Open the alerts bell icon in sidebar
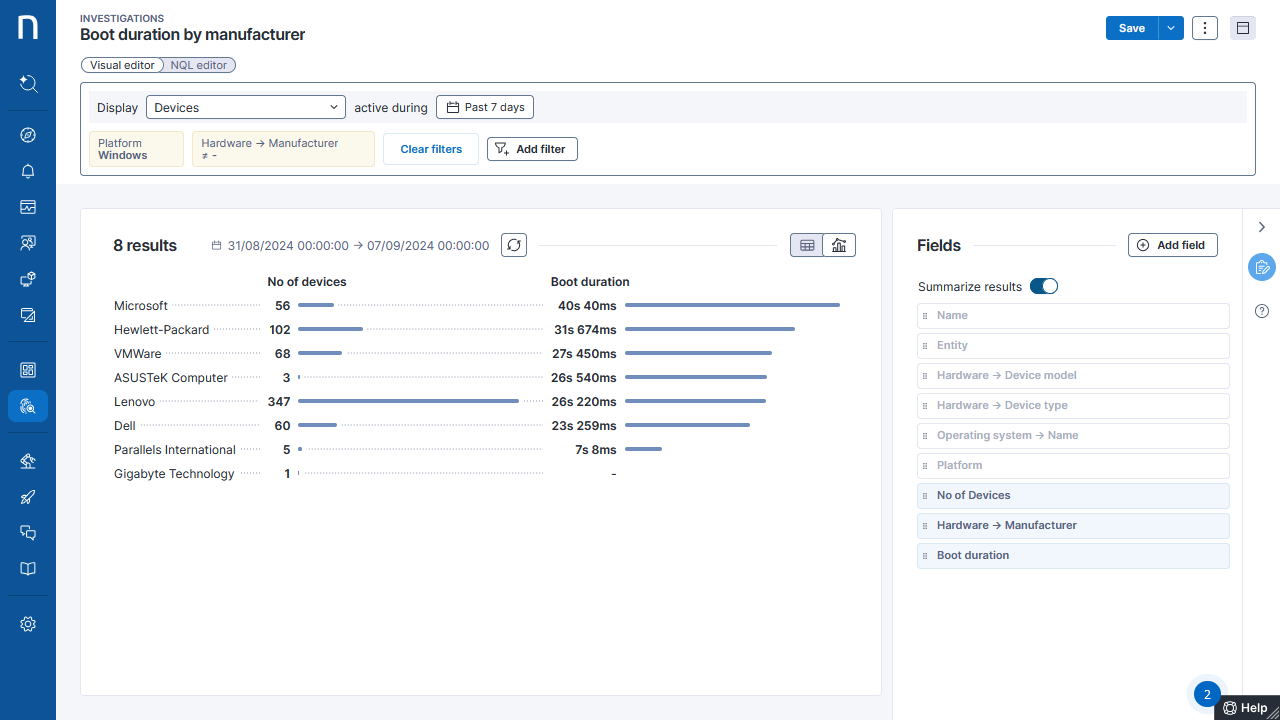1280x720 pixels. 28,171
